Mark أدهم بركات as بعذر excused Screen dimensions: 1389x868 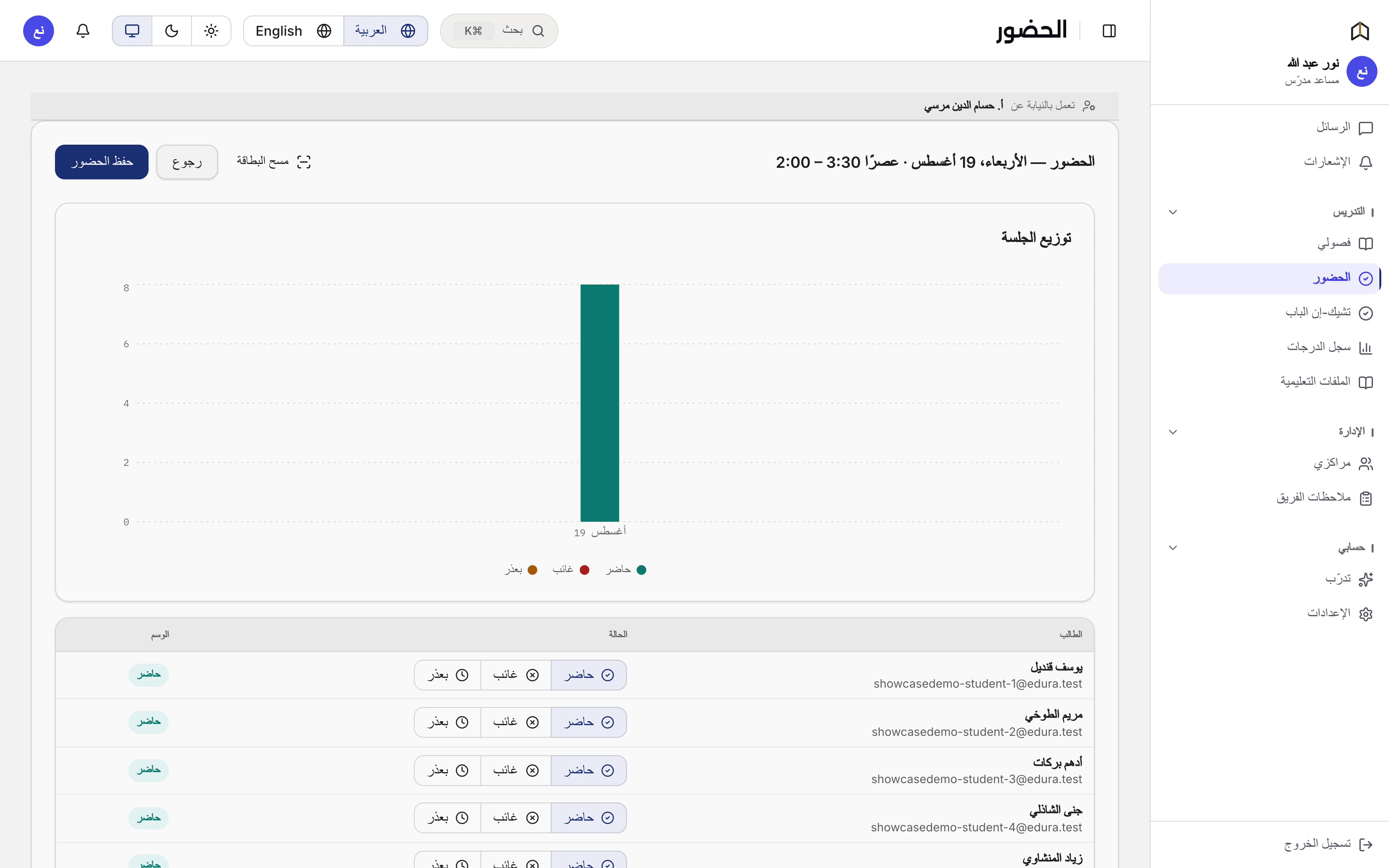click(448, 770)
